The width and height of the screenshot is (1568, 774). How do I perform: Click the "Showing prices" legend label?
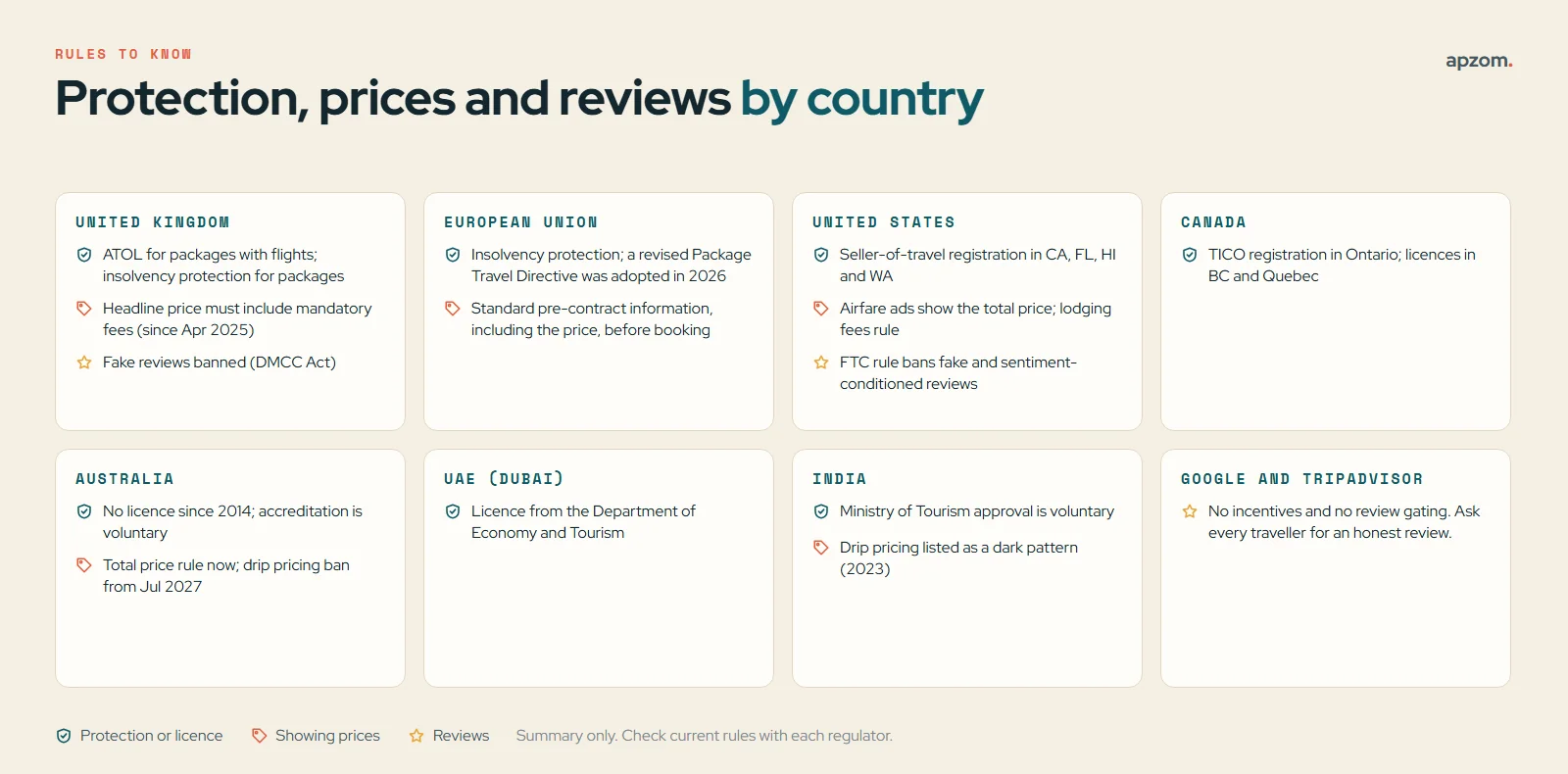(x=327, y=736)
